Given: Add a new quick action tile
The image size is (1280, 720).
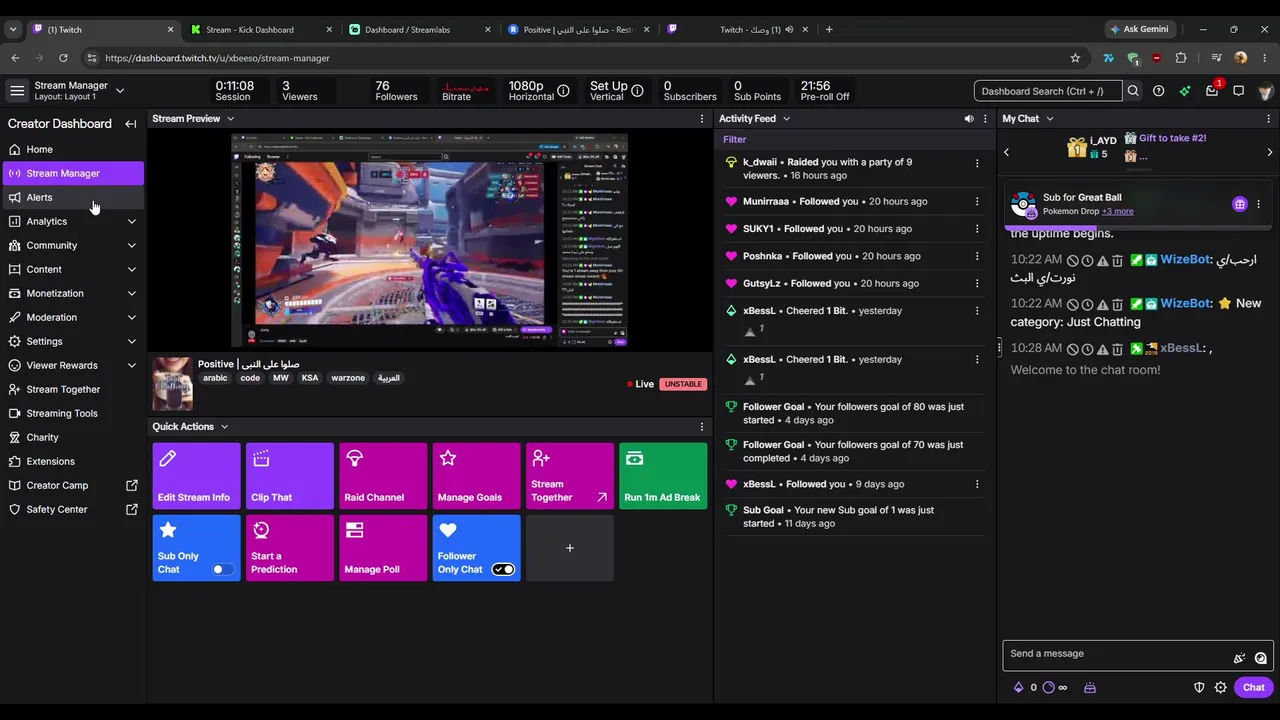Looking at the screenshot, I should click(570, 548).
